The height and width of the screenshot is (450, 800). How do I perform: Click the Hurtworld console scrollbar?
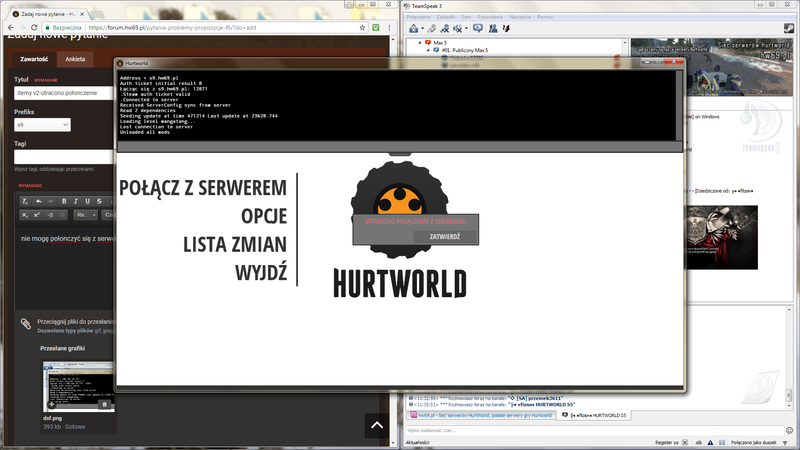point(679,106)
